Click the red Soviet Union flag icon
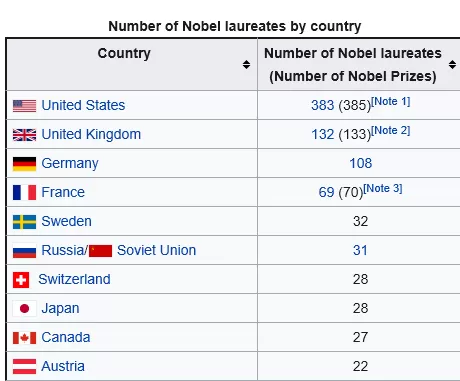Viewport: 460px width, 381px height. [100, 251]
